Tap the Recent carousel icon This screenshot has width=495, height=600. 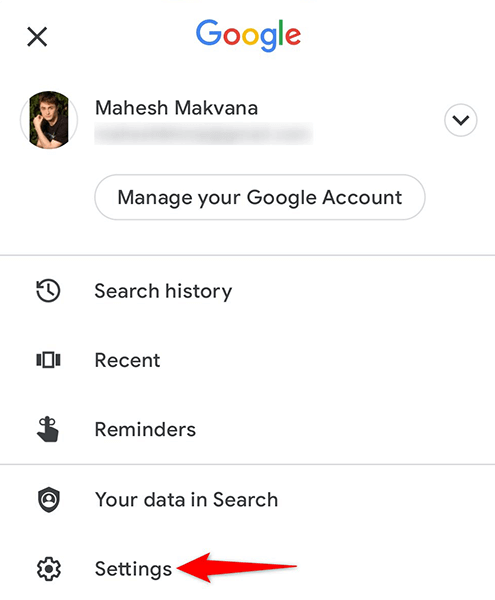point(48,360)
